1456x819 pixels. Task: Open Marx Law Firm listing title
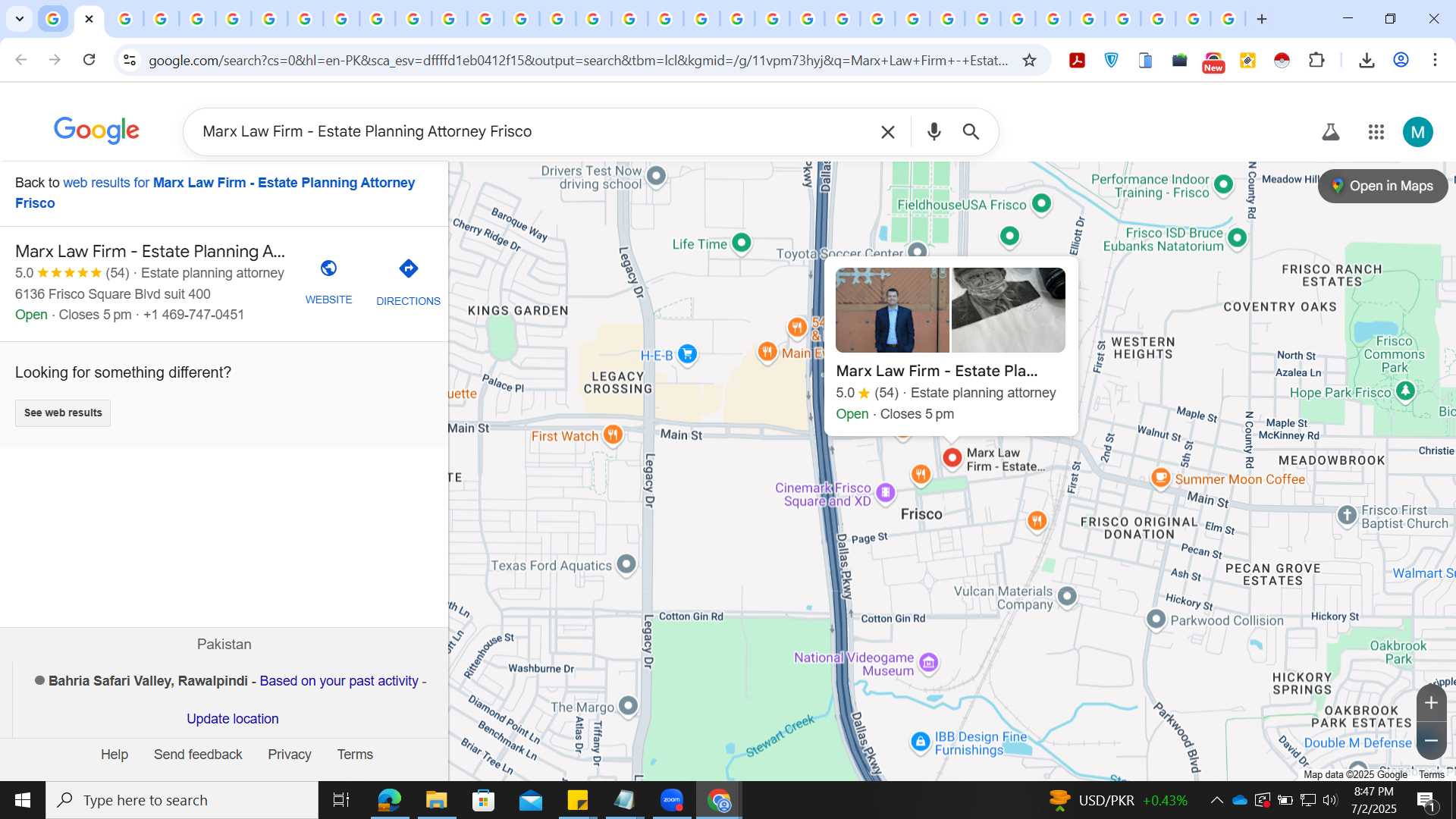(x=150, y=251)
